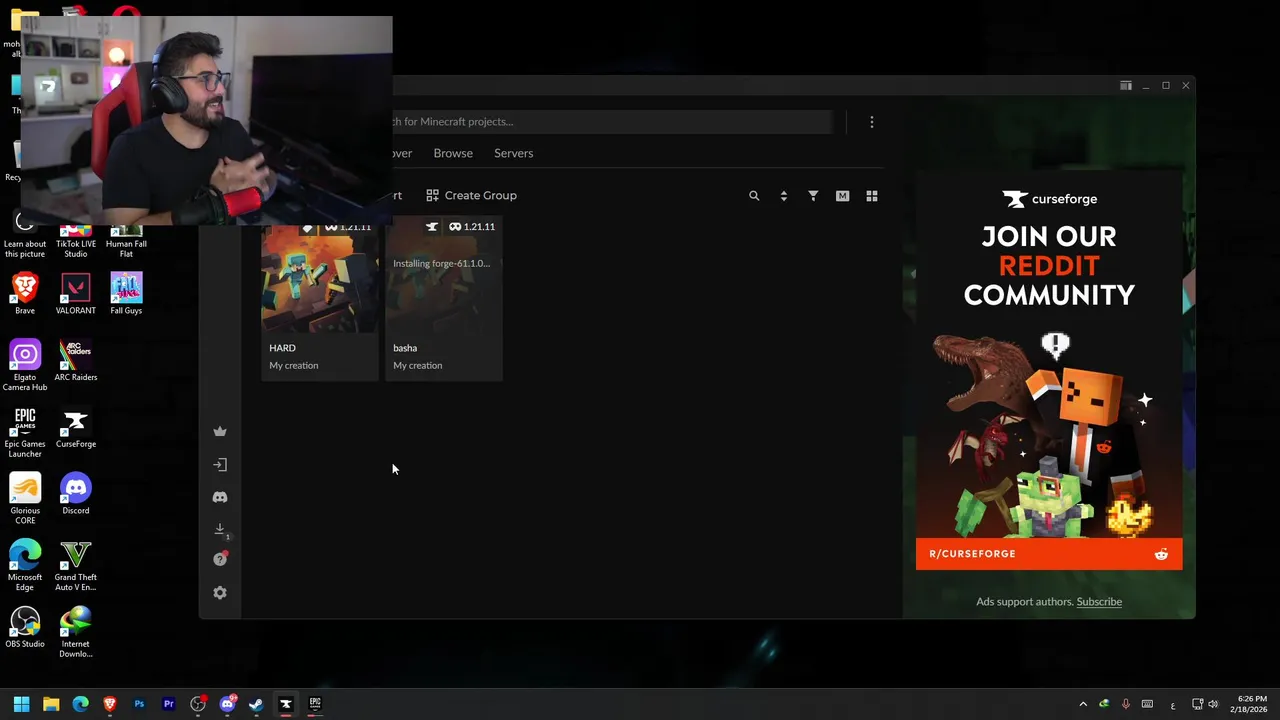Screen dimensions: 1280x720
Task: Click the sign-in arrow icon in sidebar
Action: (x=220, y=464)
